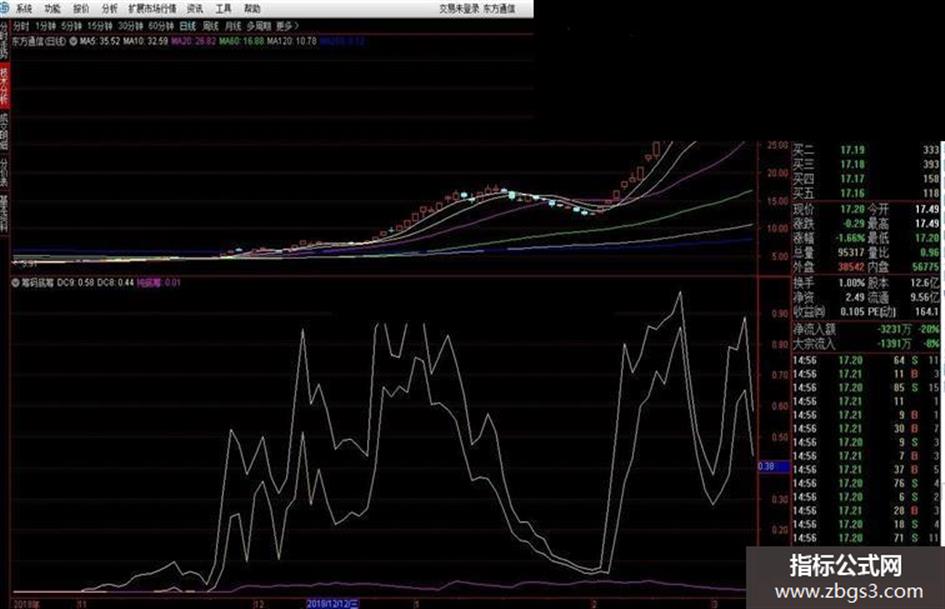945x609 pixels.
Task: Open the 报价 menu
Action: click(x=81, y=8)
